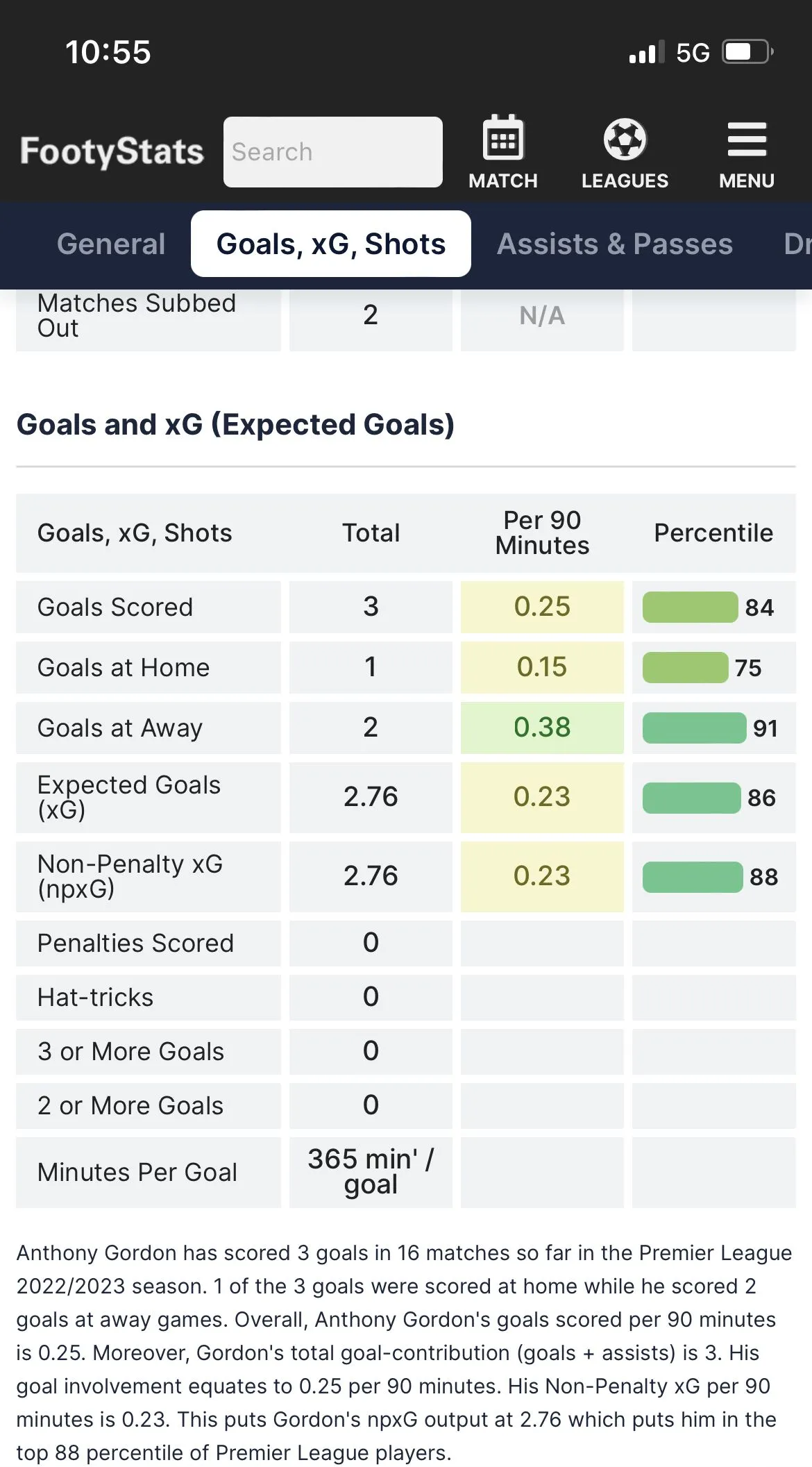Tap the Goals at Away percentile bar 91
This screenshot has height=1467, width=812.
(x=694, y=728)
